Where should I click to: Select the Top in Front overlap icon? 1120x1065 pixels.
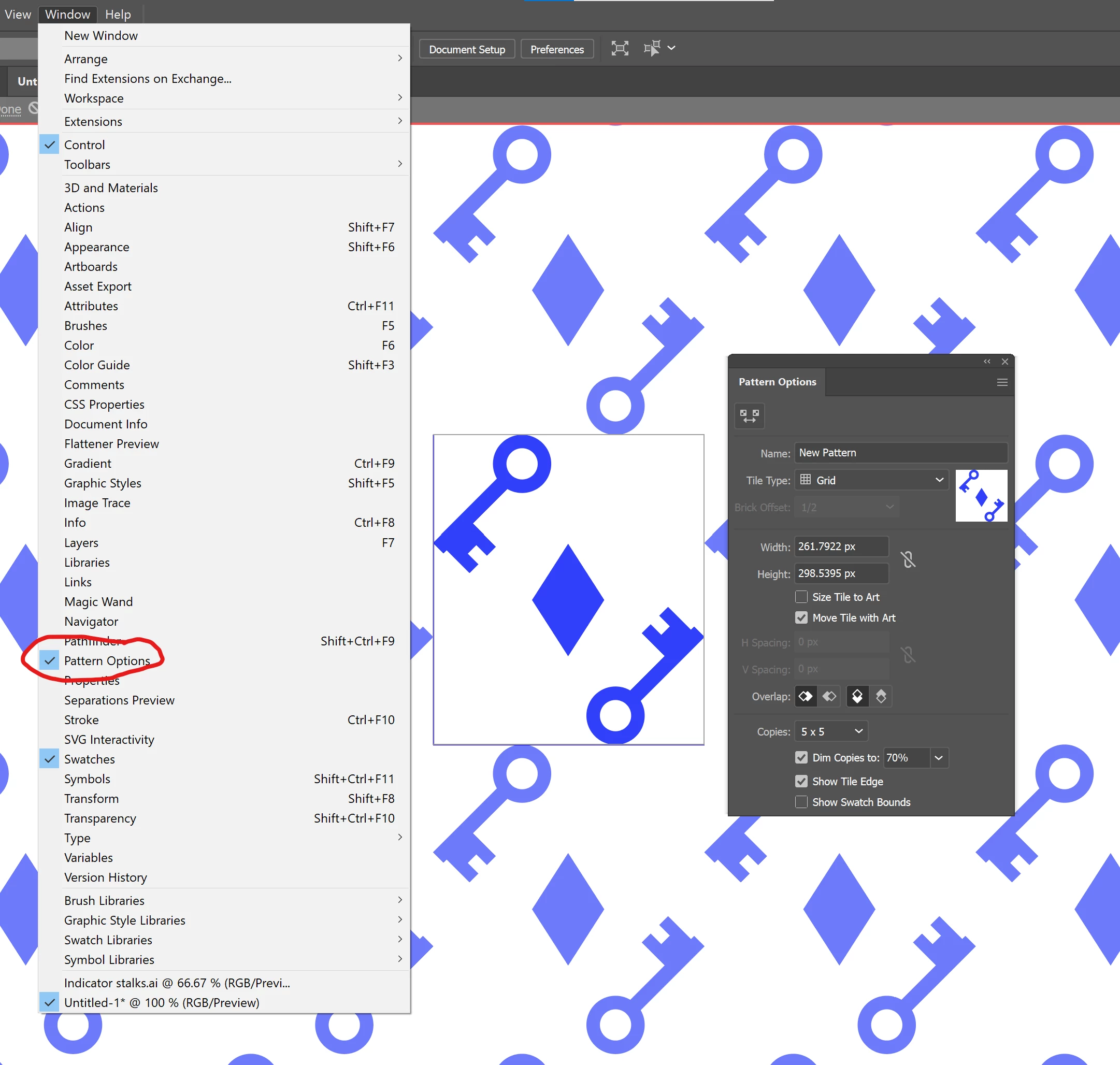tap(857, 696)
